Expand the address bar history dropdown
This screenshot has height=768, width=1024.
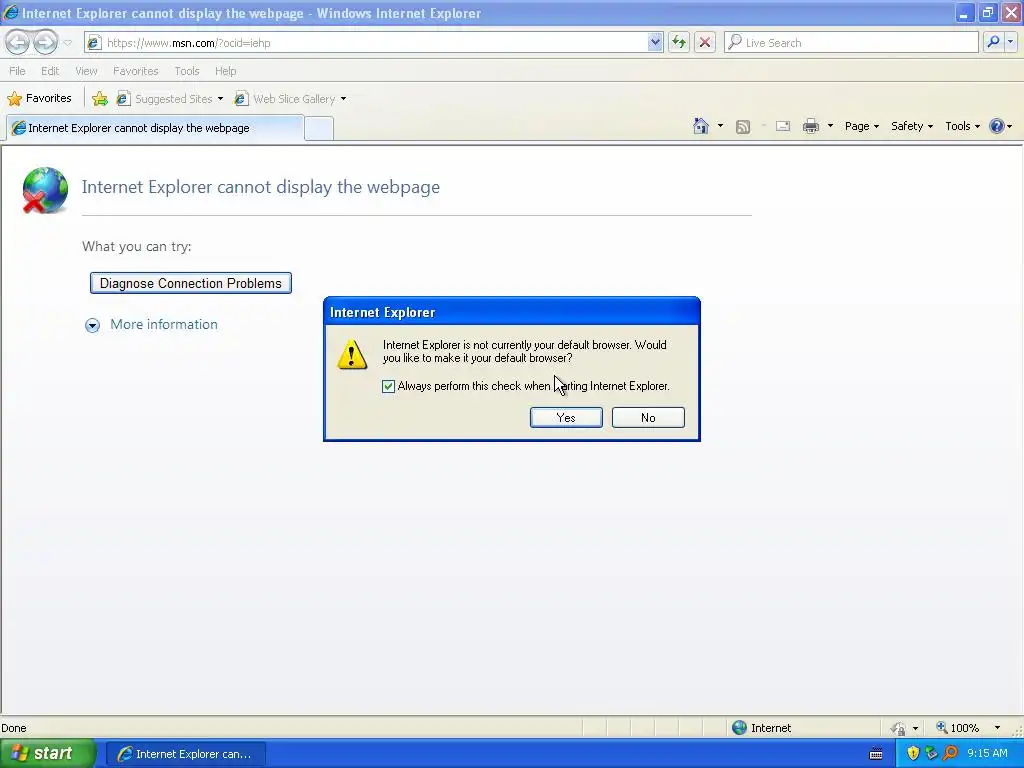click(655, 42)
